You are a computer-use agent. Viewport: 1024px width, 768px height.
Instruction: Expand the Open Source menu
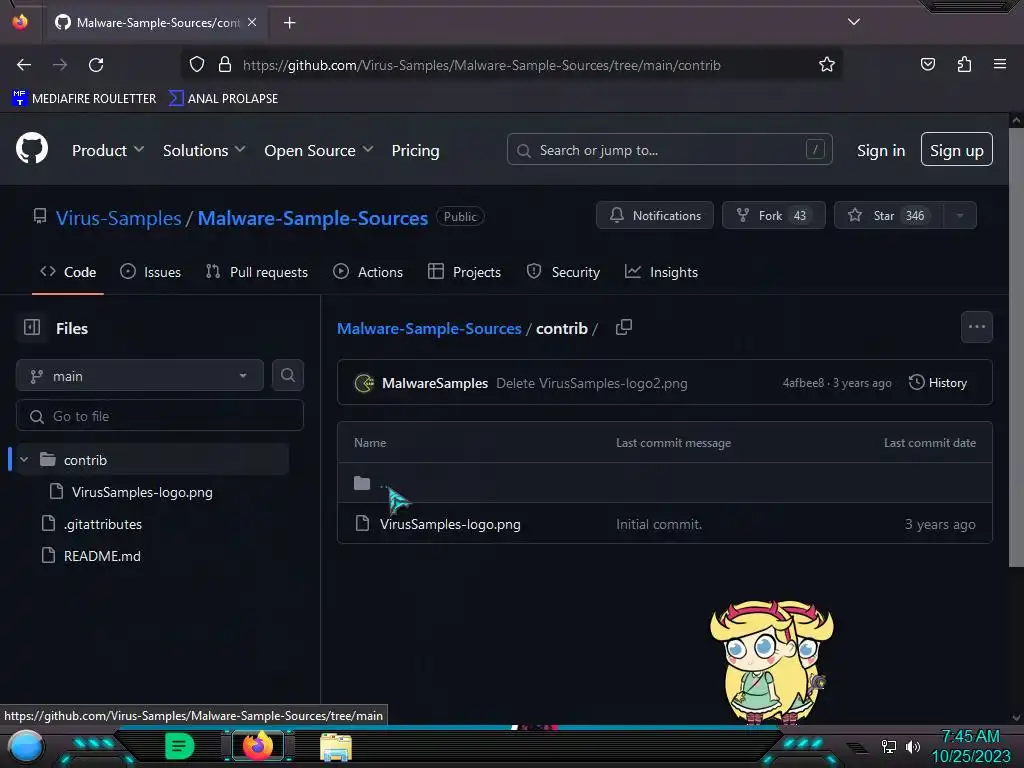coord(319,150)
